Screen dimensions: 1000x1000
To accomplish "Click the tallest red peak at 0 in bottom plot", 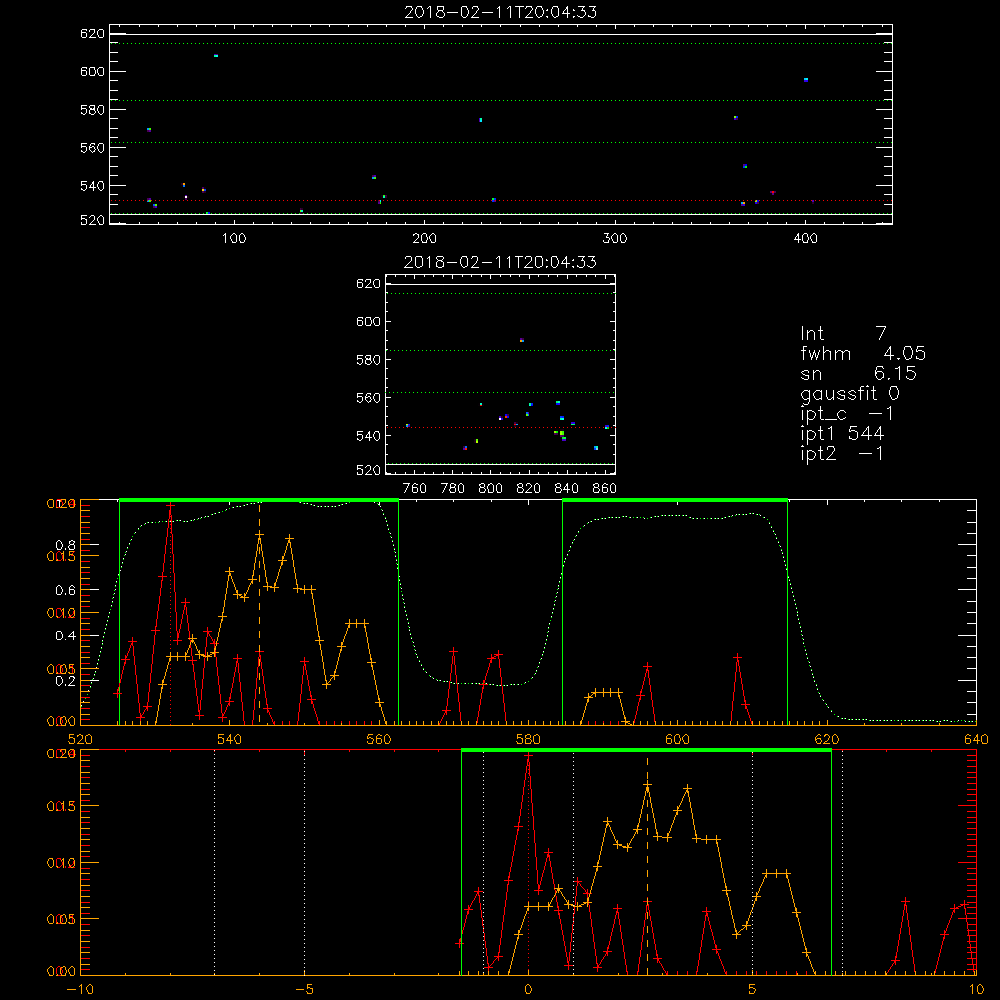I will pos(528,756).
